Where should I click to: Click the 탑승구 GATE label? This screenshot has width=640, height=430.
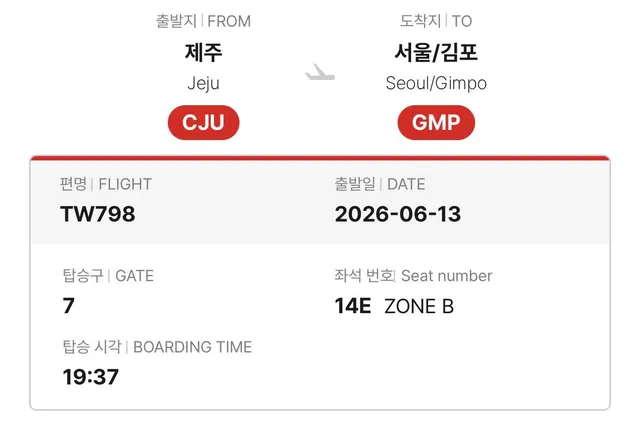[x=108, y=276]
